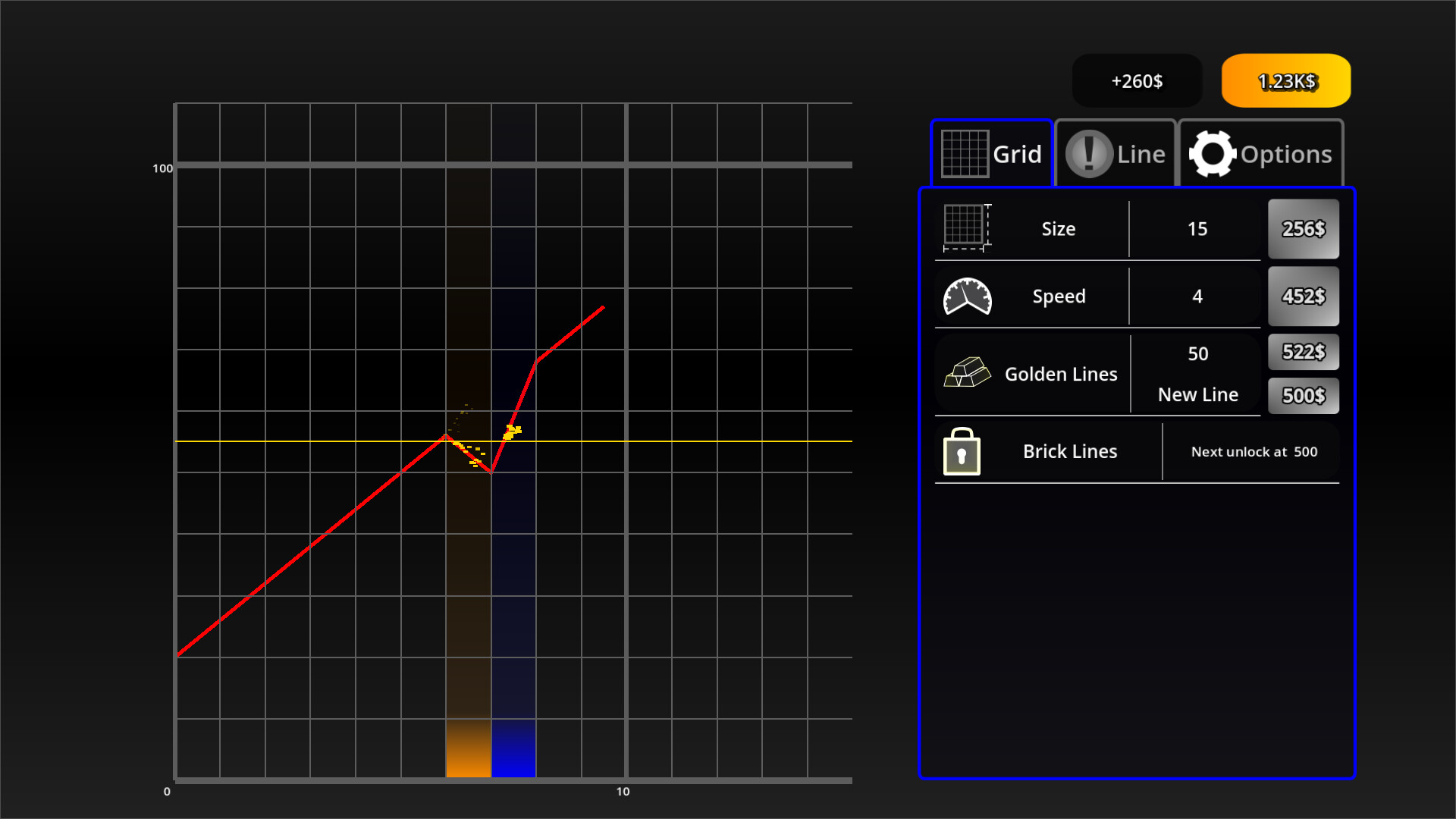Click the gear icon on the Options tab
Screen dimensions: 1456x819
1212,152
